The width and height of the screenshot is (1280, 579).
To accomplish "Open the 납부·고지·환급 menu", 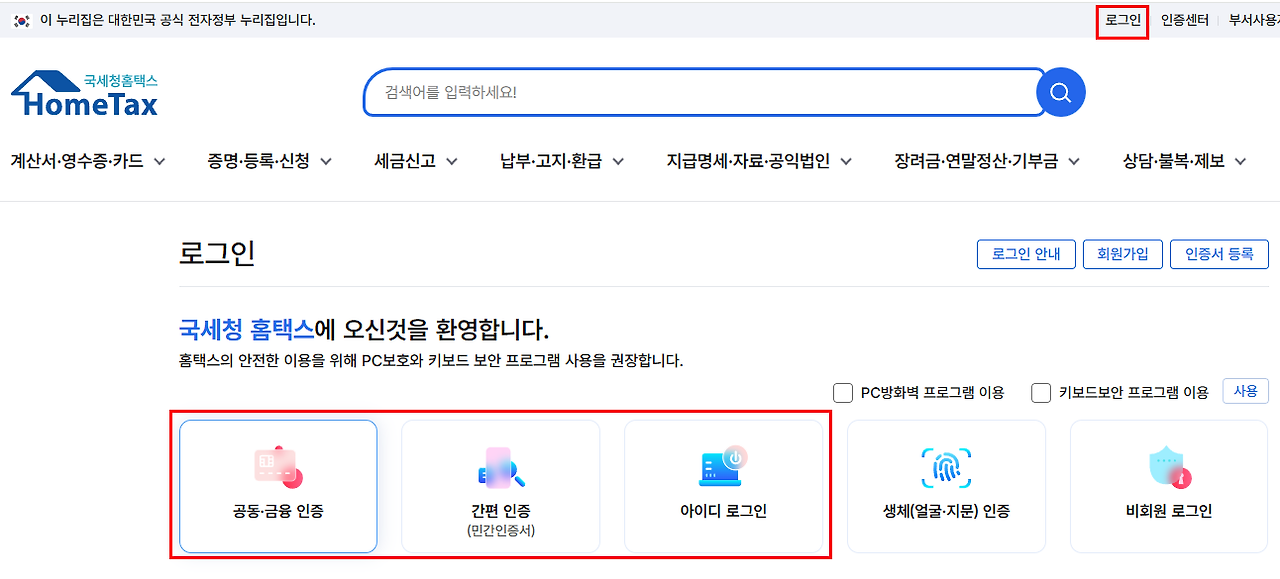I will click(x=562, y=161).
